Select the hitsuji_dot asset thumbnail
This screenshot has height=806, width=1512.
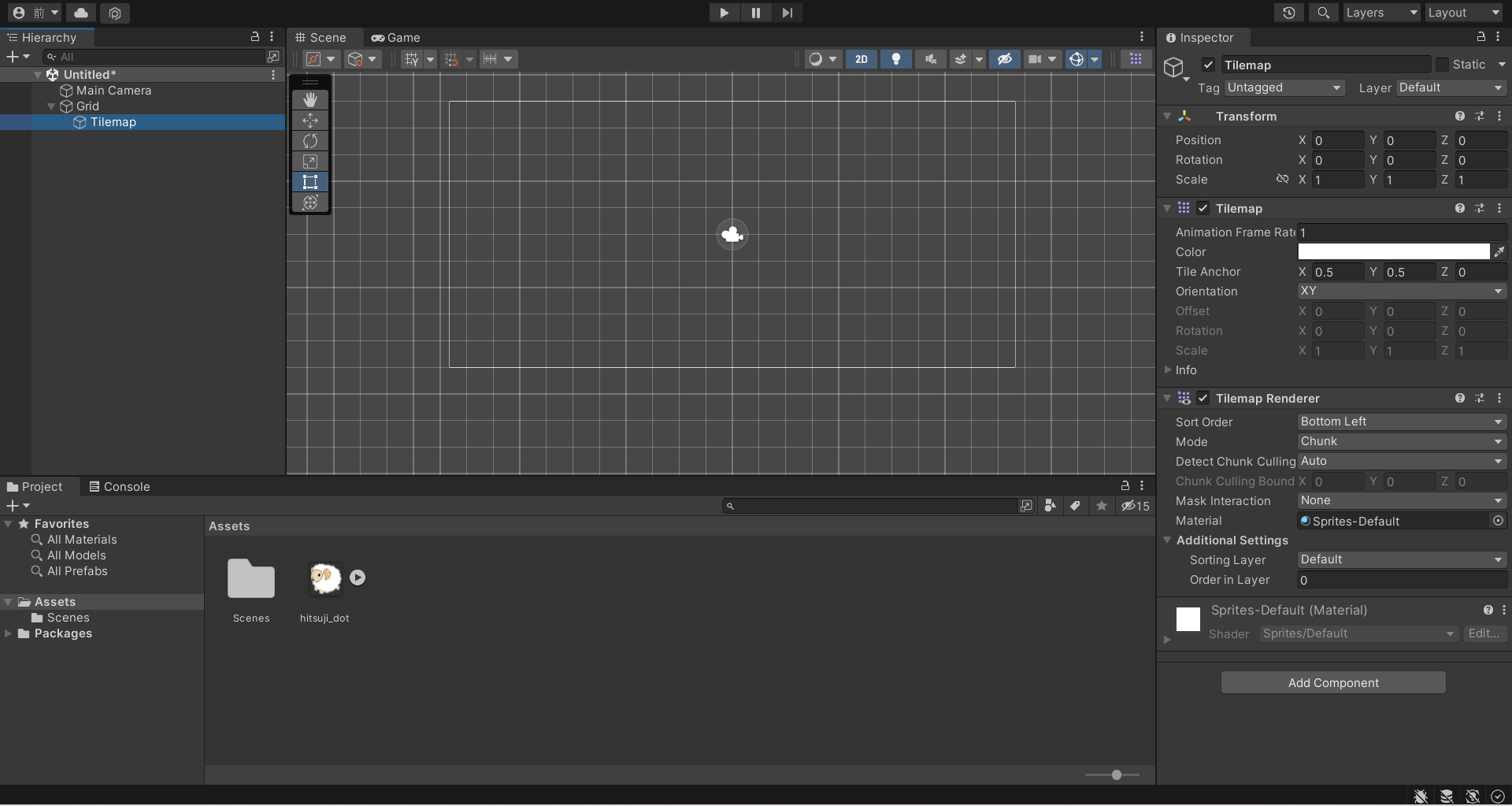pyautogui.click(x=324, y=579)
